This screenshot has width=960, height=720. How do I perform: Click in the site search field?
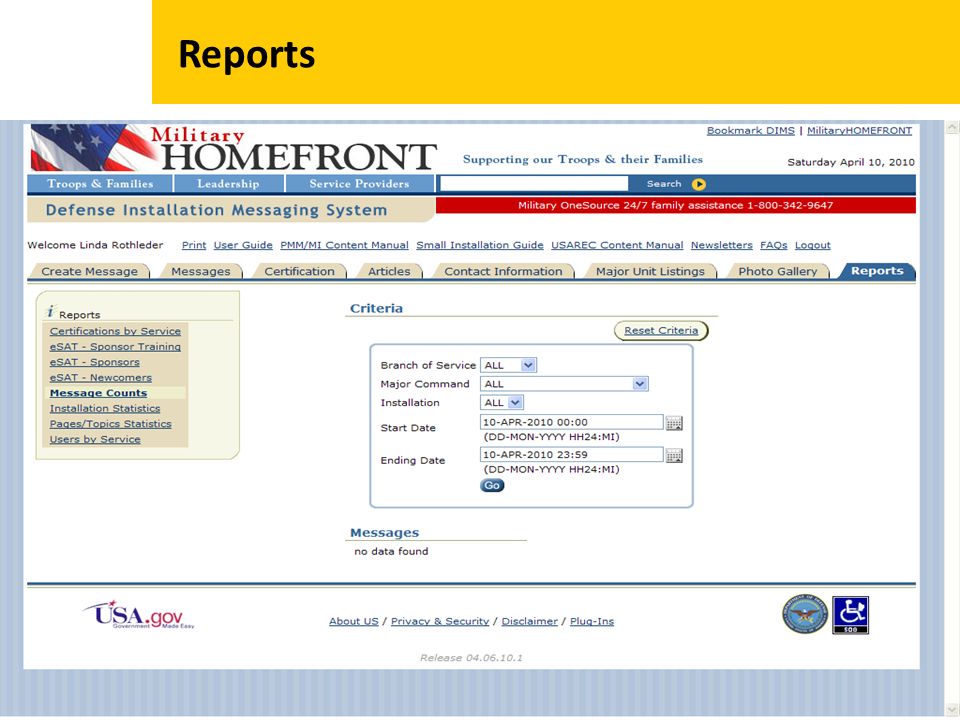[534, 184]
